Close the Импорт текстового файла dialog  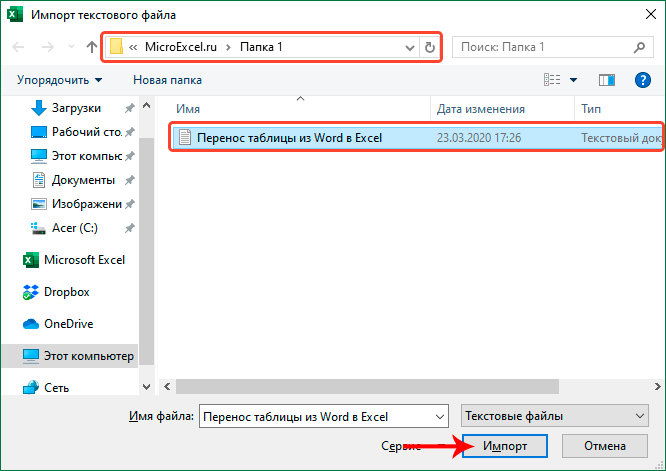(x=650, y=14)
